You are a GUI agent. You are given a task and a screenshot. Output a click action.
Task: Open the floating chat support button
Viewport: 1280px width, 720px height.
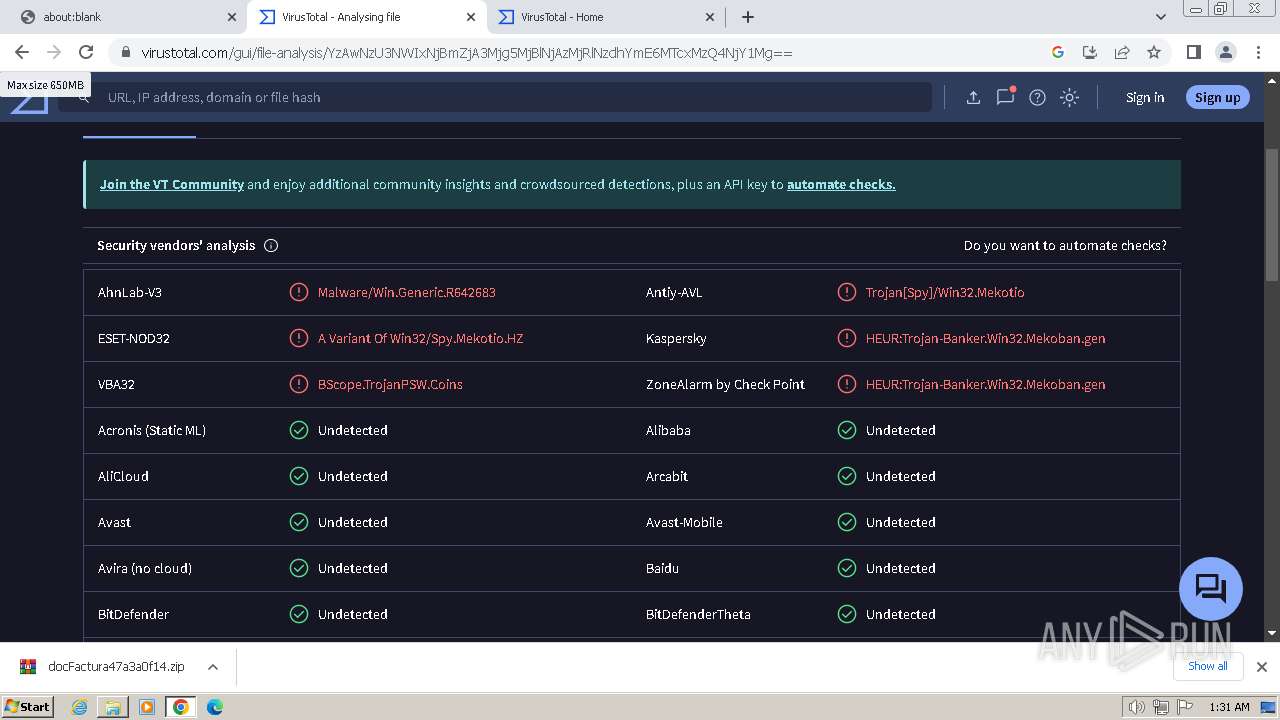[x=1211, y=588]
